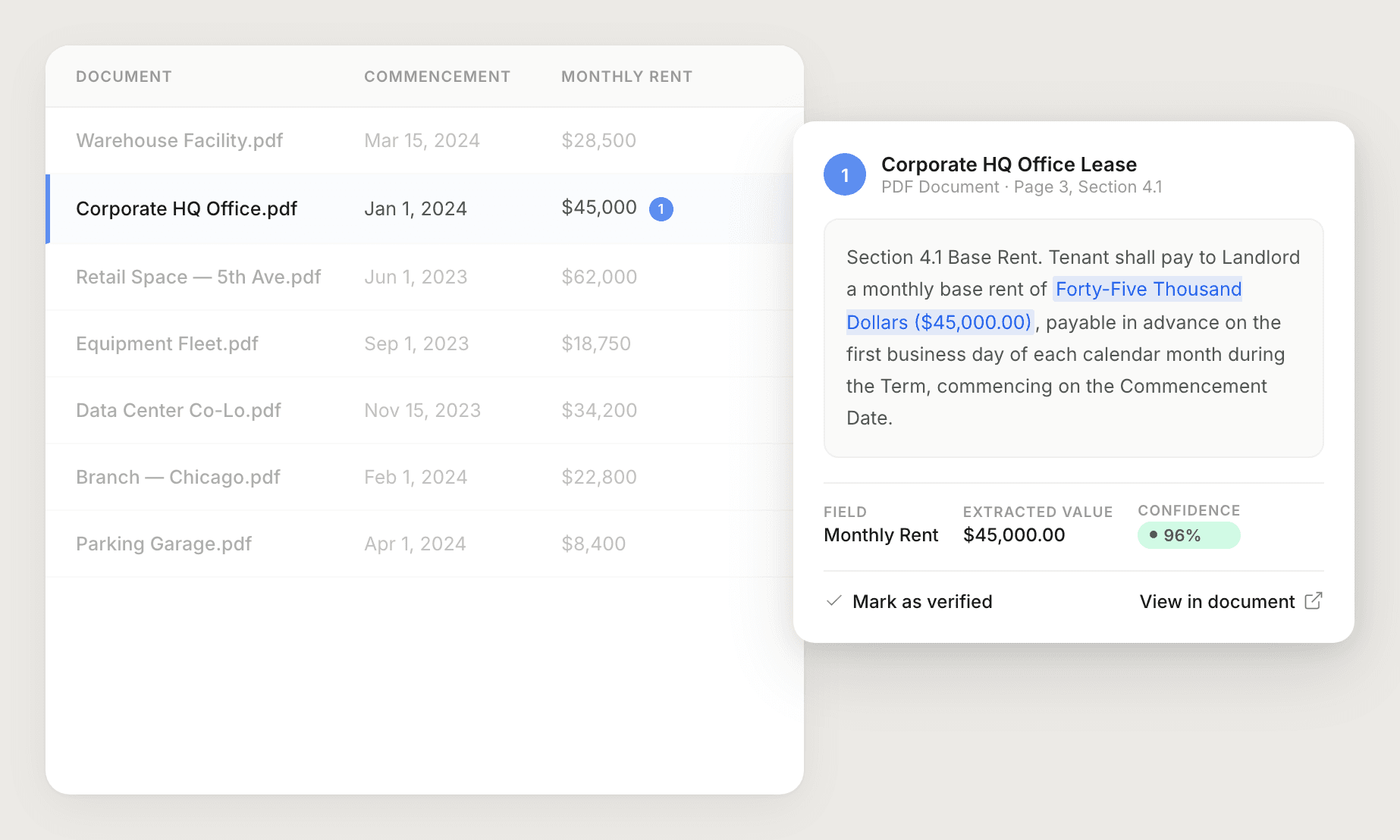This screenshot has width=1400, height=840.
Task: Click the 96% confidence meter
Action: click(1188, 535)
